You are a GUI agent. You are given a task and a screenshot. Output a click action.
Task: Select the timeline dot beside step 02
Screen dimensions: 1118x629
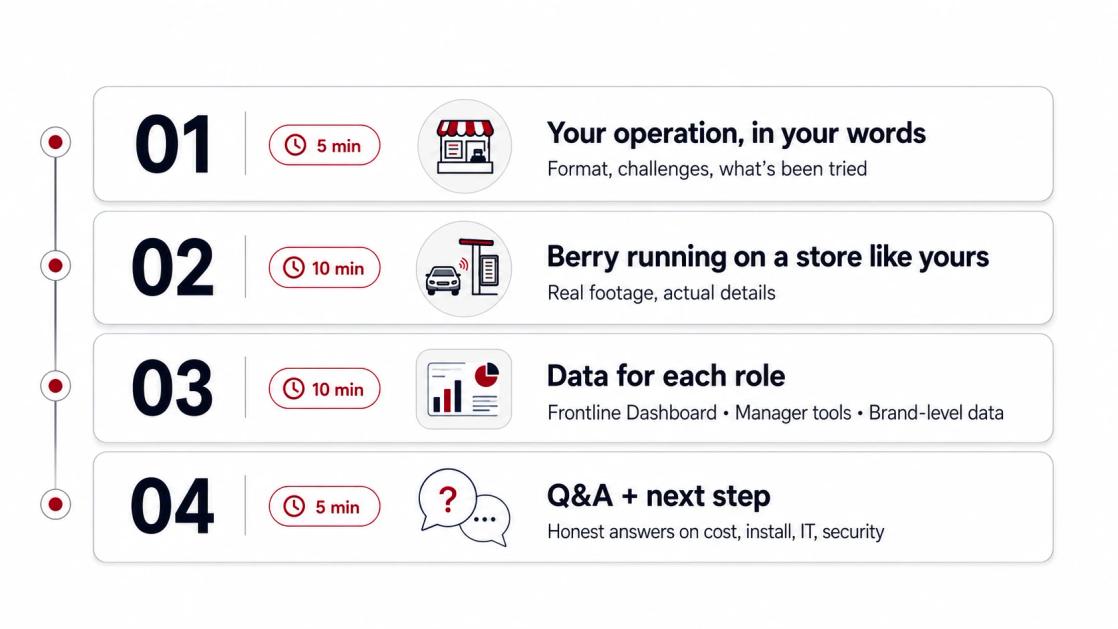pos(56,266)
